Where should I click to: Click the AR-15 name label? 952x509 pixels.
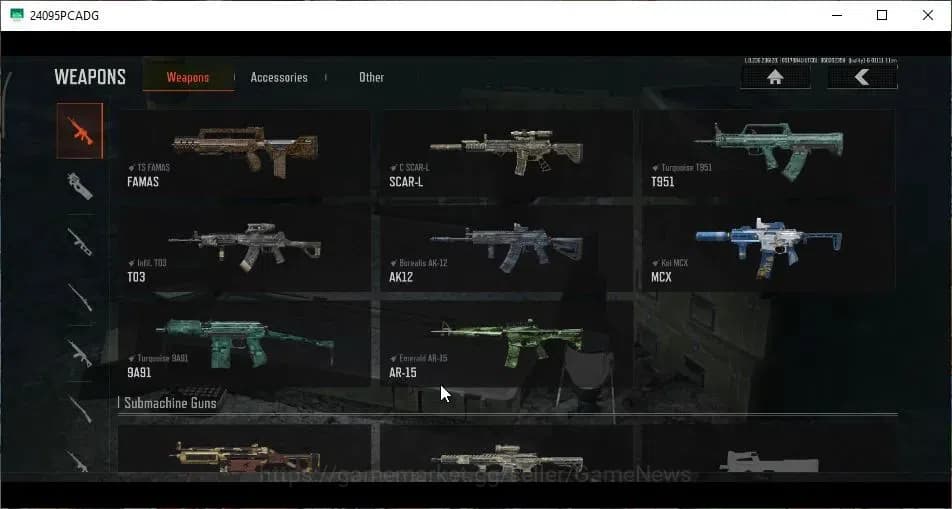click(403, 372)
